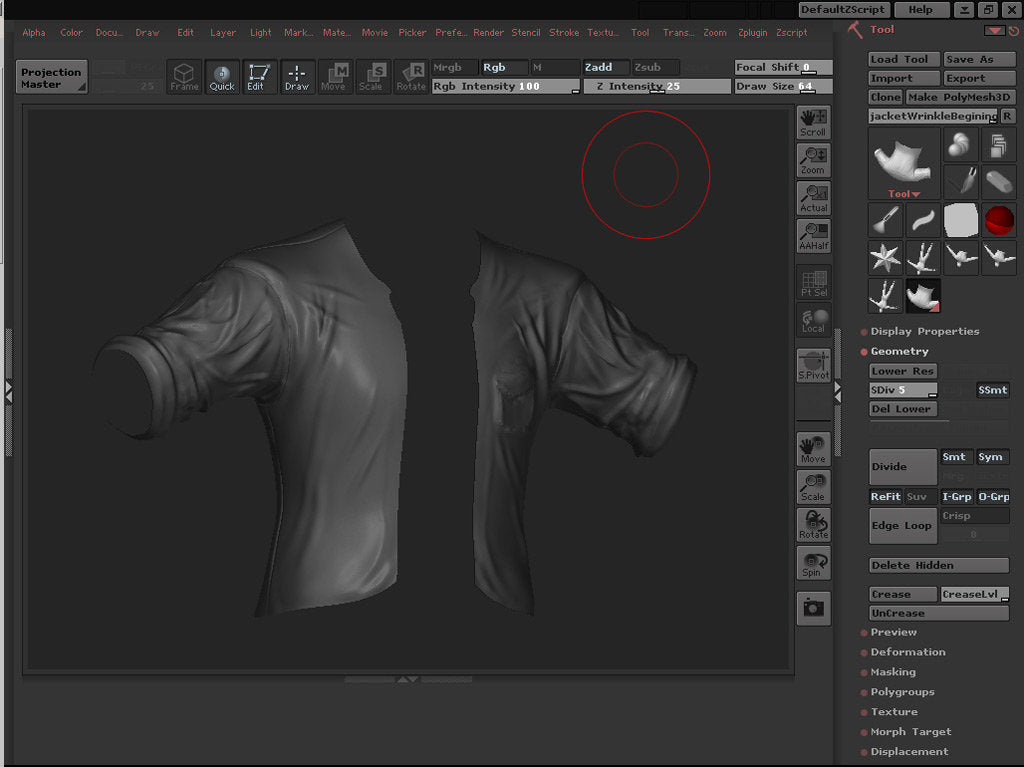Click the Scroll hand icon
The height and width of the screenshot is (767, 1024).
pos(813,123)
